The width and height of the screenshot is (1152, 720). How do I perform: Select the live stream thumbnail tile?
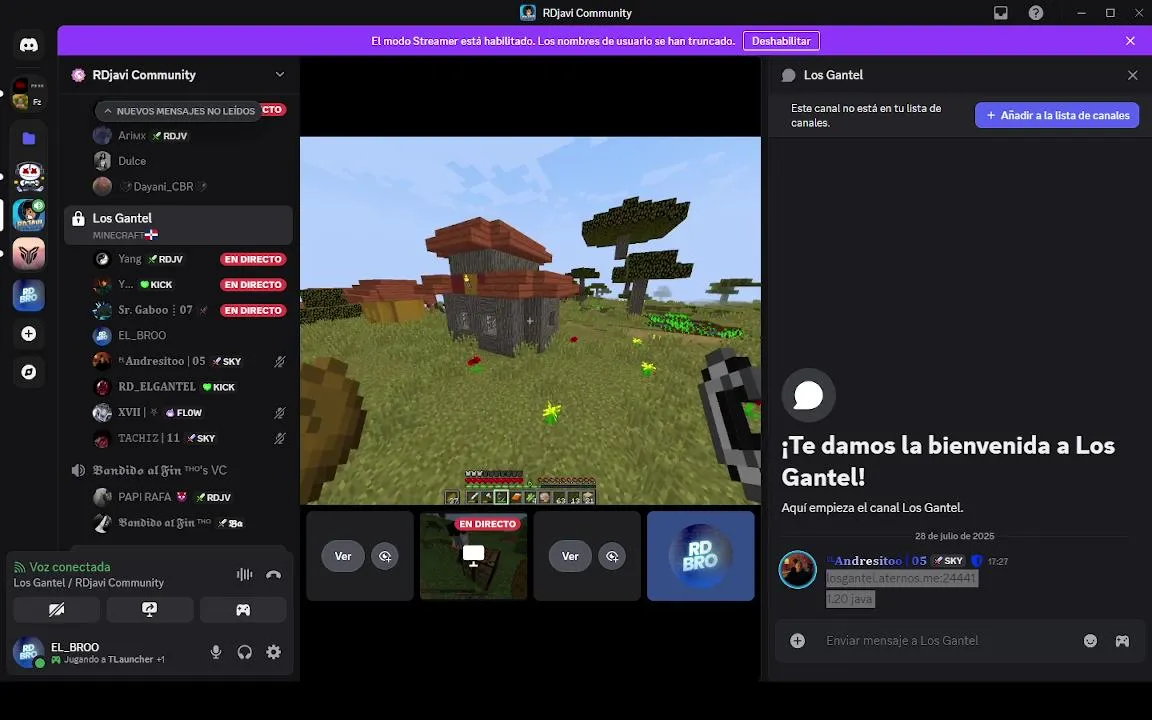473,556
